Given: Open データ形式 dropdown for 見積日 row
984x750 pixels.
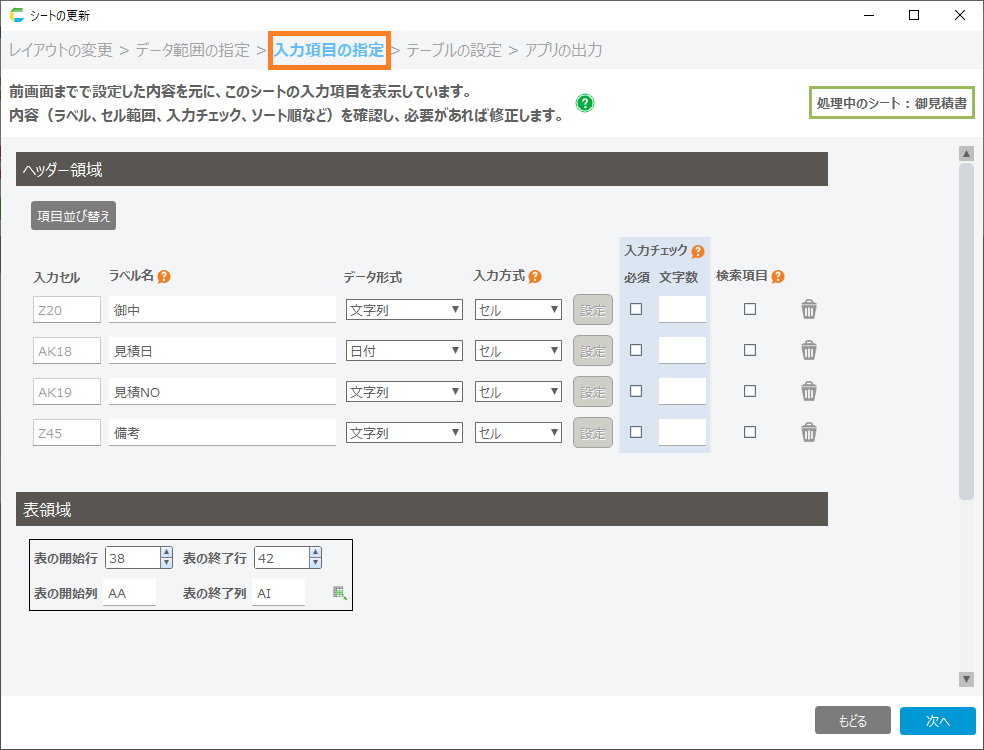Looking at the screenshot, I should point(404,351).
